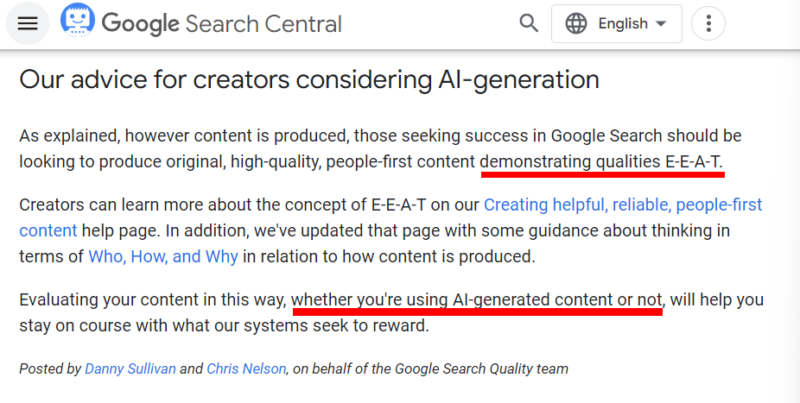This screenshot has width=800, height=403.
Task: Click the caret arrow beside English
Action: (x=660, y=24)
